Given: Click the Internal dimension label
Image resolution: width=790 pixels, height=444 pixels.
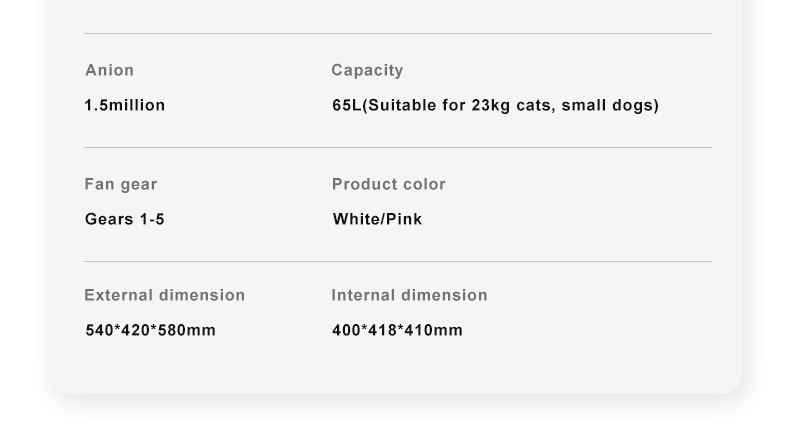Looking at the screenshot, I should [410, 295].
